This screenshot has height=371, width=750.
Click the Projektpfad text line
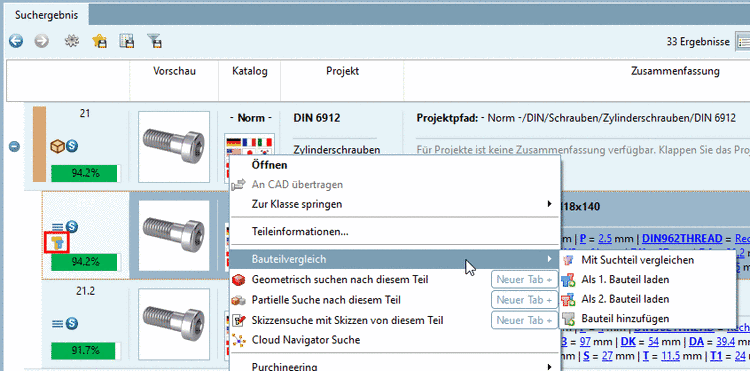tap(576, 118)
